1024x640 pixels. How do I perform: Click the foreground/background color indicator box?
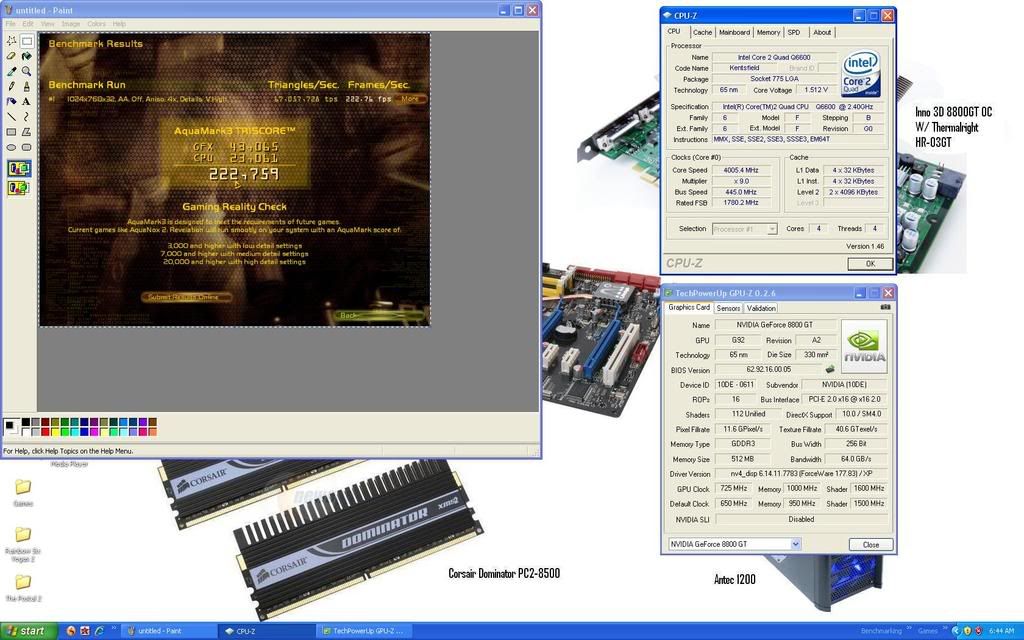[11, 427]
